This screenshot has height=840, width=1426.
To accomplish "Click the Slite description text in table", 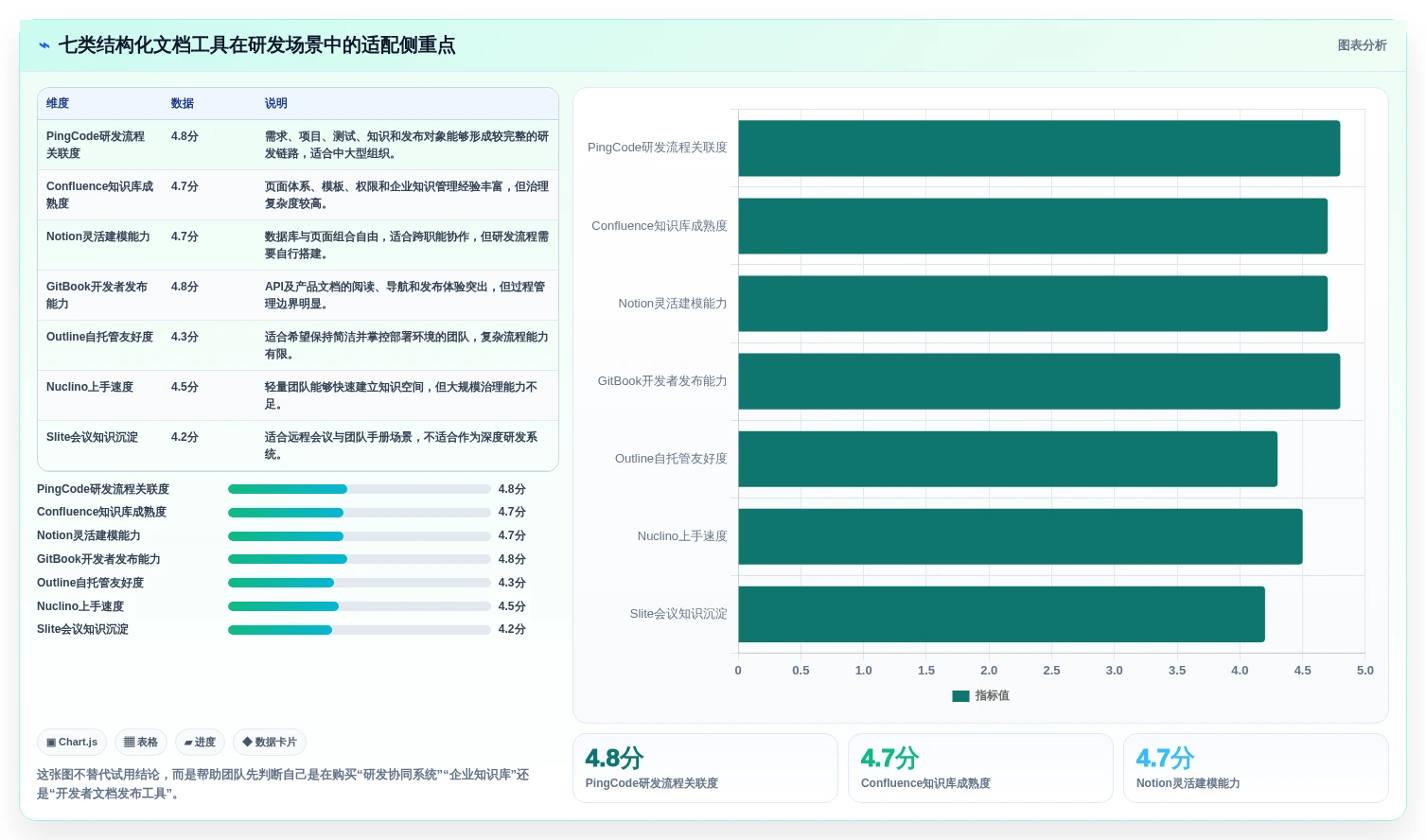I will pos(401,446).
